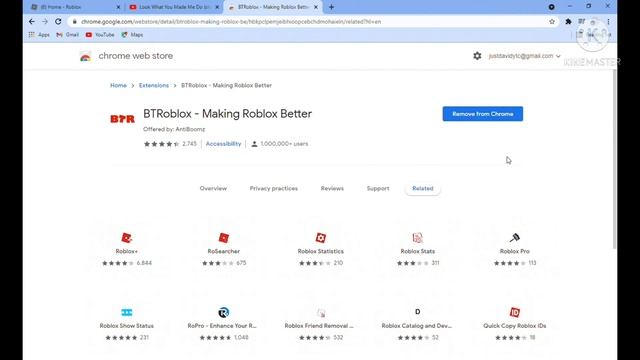Close the Home - Roblox tab
640x360 pixels.
coord(118,7)
